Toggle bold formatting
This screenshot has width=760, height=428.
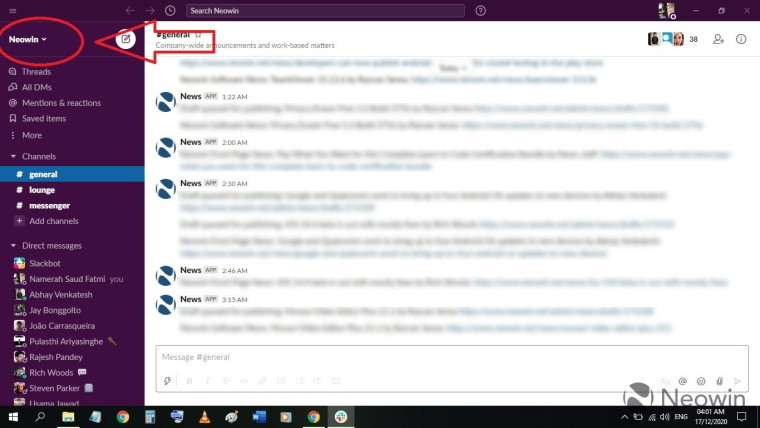tap(189, 381)
